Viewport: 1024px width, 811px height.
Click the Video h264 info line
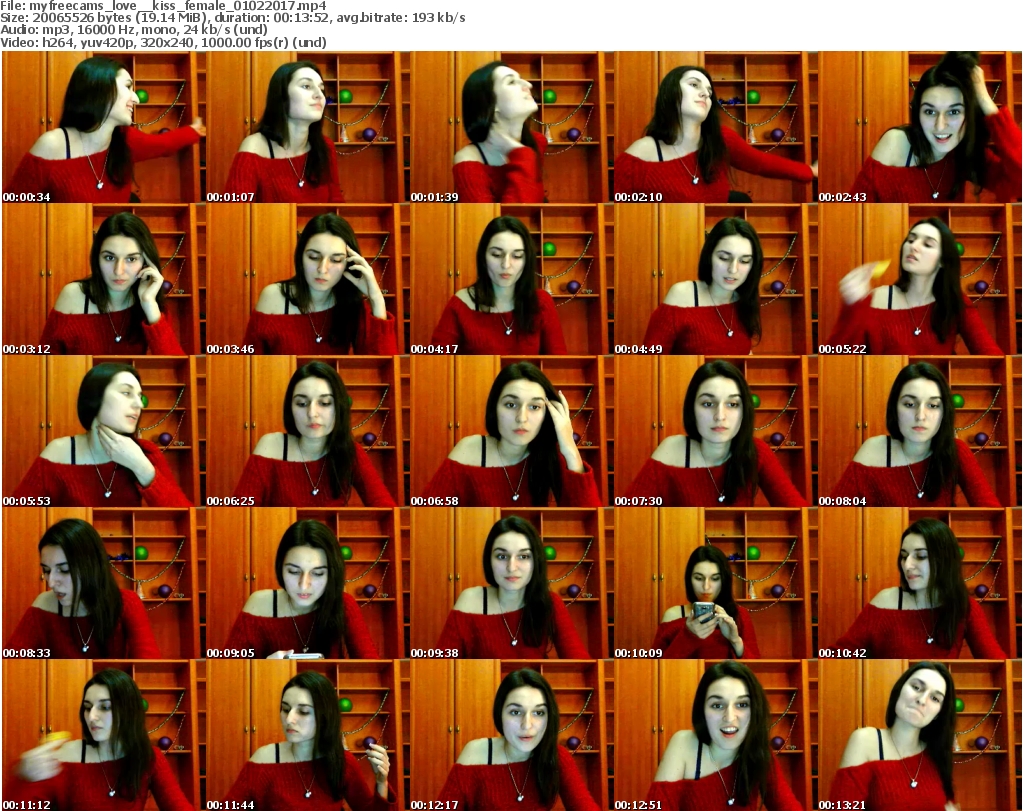(x=163, y=42)
